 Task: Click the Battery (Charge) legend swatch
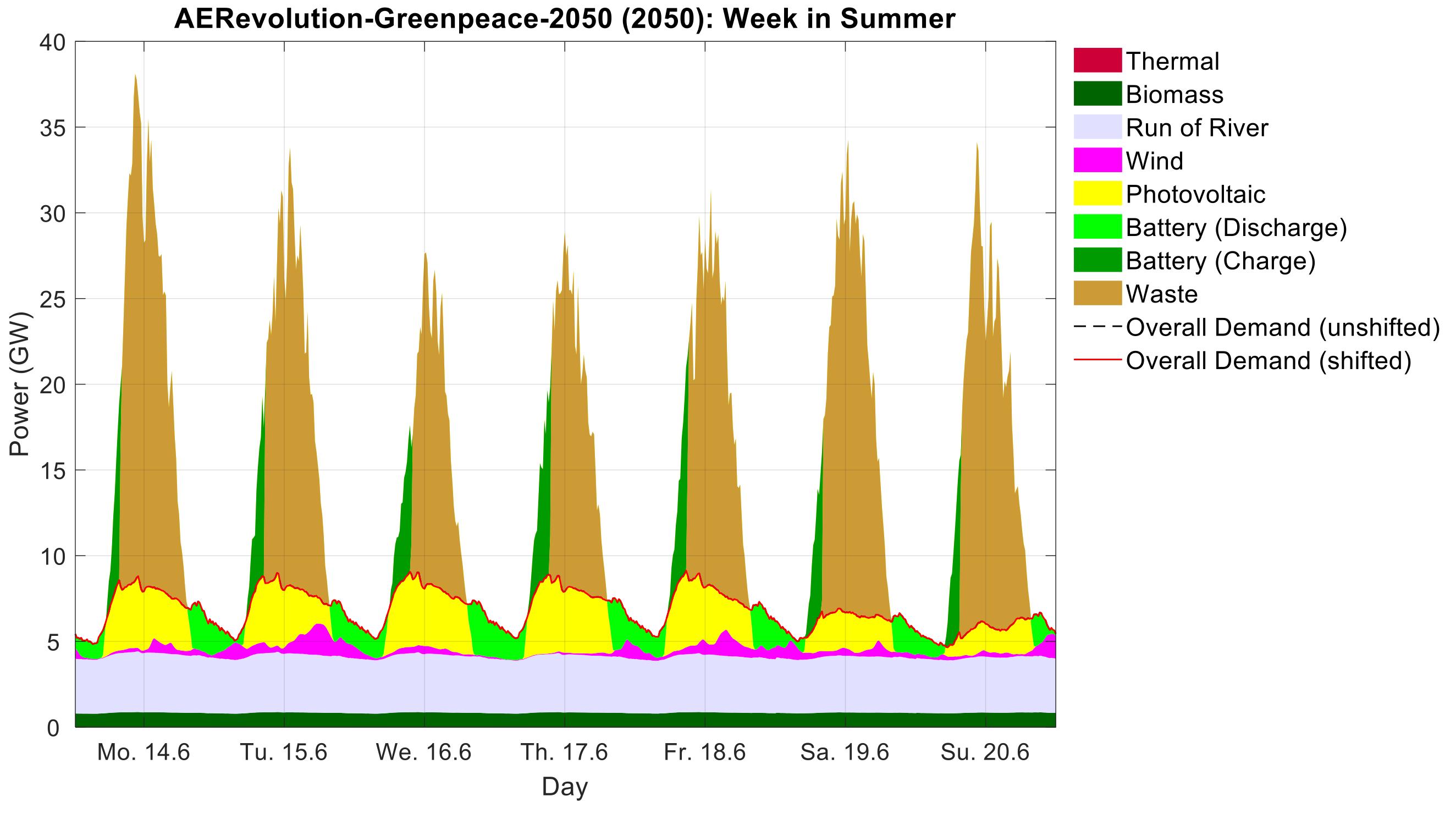click(1097, 260)
